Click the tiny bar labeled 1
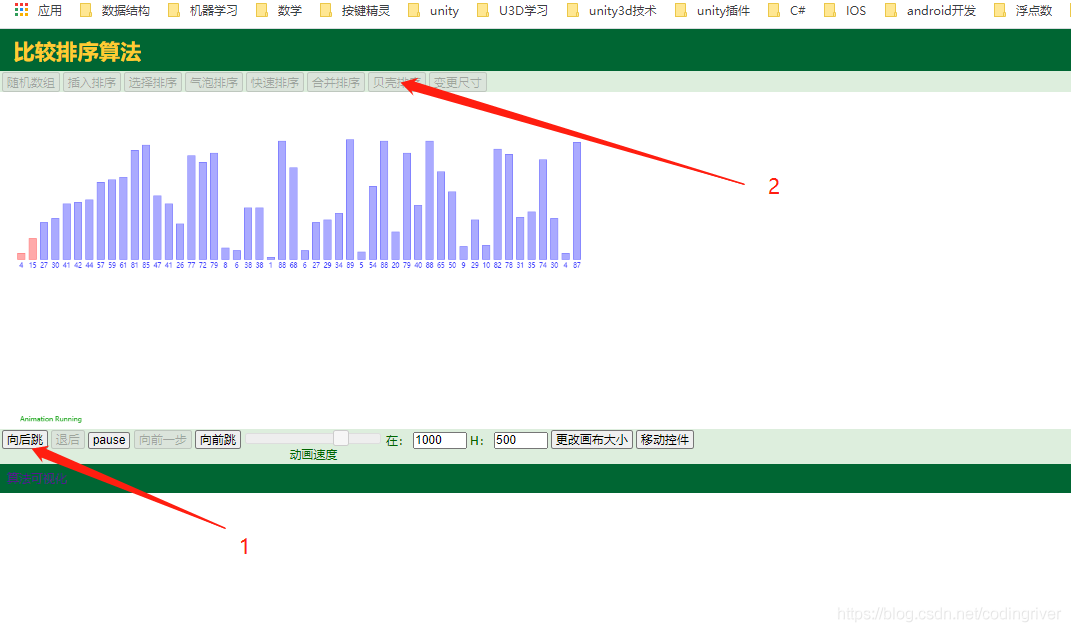The height and width of the screenshot is (632, 1071). (x=270, y=258)
